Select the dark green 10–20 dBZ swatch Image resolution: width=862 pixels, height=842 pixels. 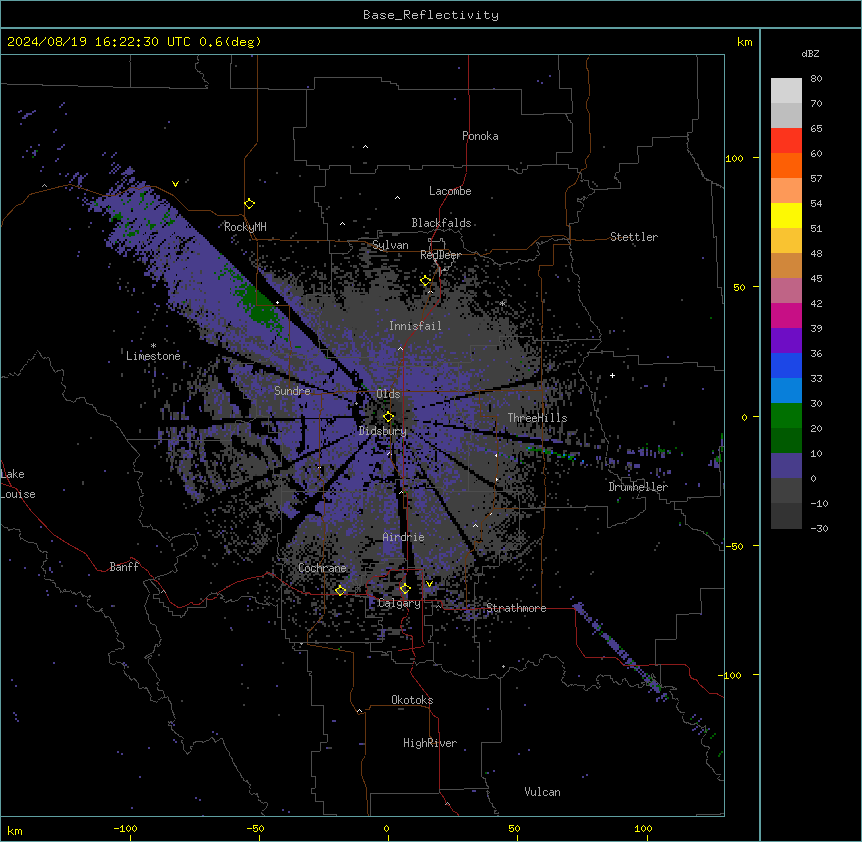[786, 441]
